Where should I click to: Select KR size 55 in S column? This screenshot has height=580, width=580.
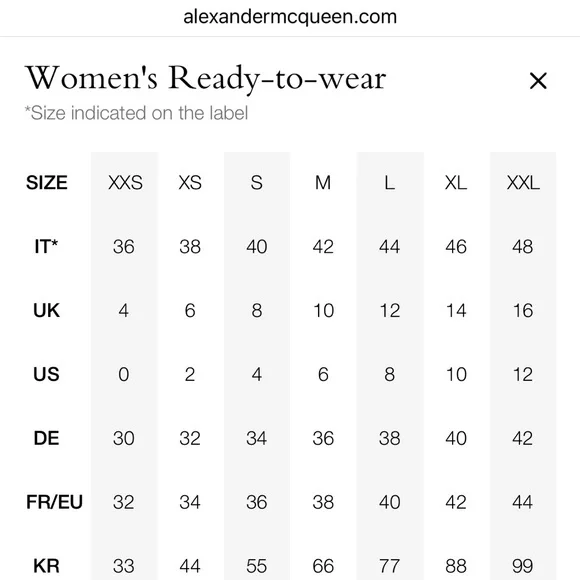pyautogui.click(x=257, y=566)
